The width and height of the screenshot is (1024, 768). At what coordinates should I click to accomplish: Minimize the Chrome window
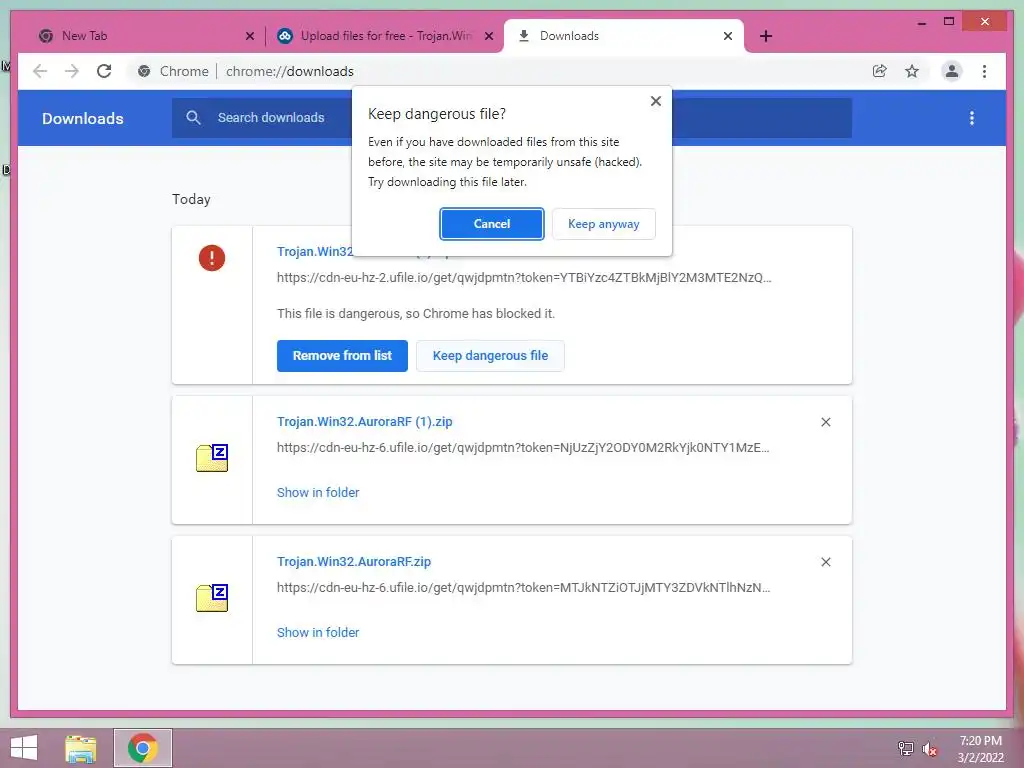(921, 22)
